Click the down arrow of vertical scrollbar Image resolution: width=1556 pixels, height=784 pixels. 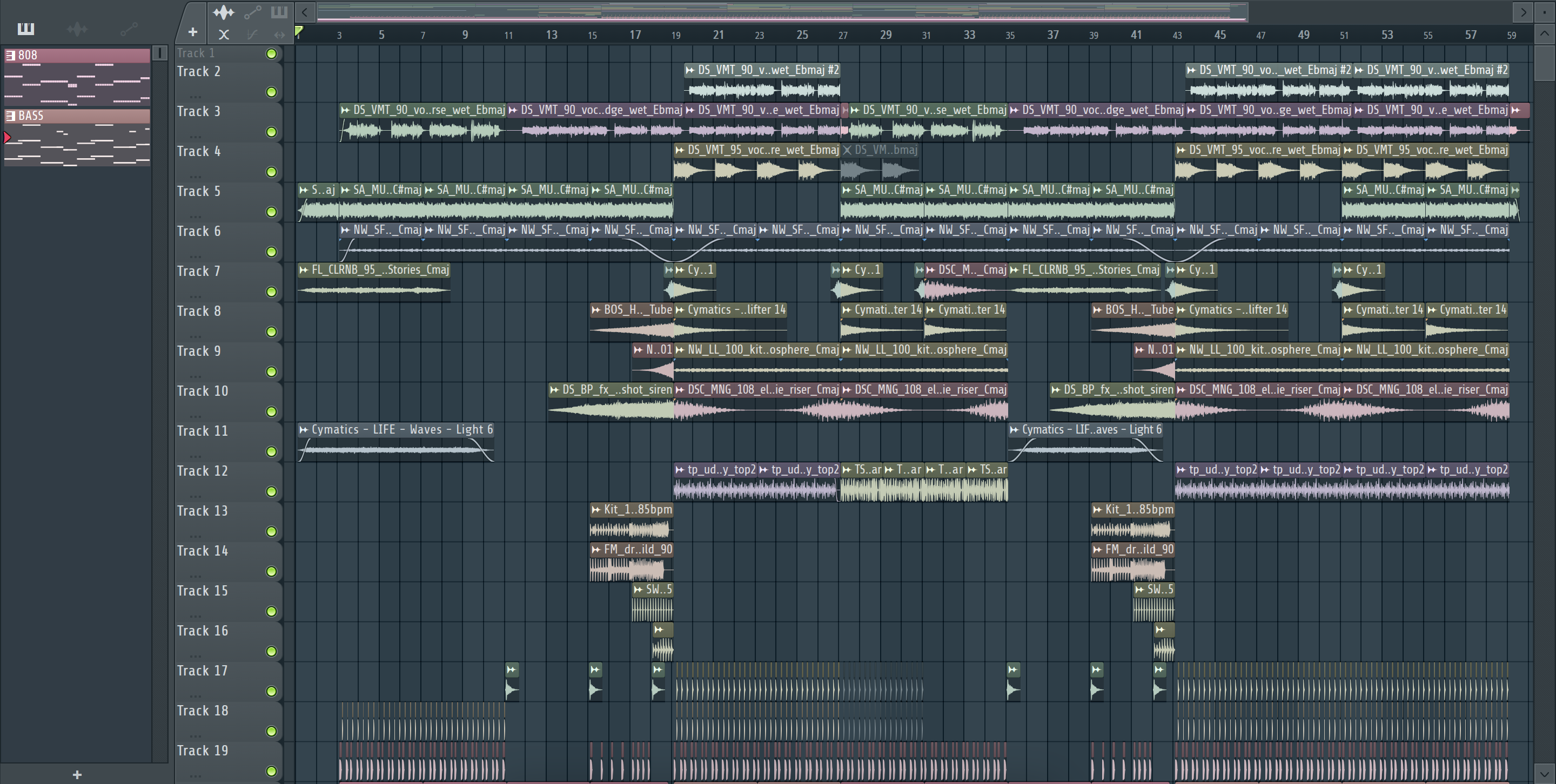(1545, 773)
